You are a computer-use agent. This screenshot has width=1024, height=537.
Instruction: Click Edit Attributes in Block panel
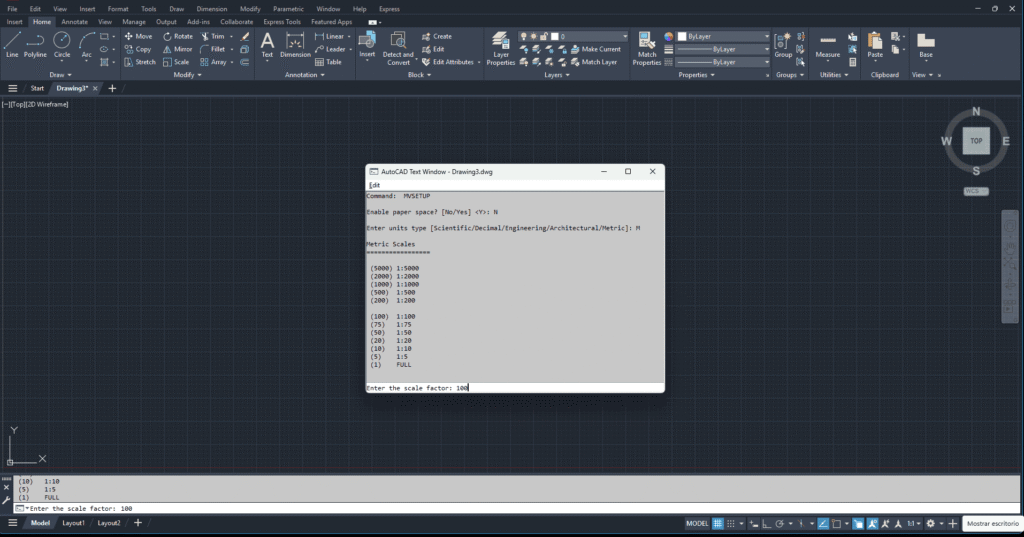[x=448, y=62]
